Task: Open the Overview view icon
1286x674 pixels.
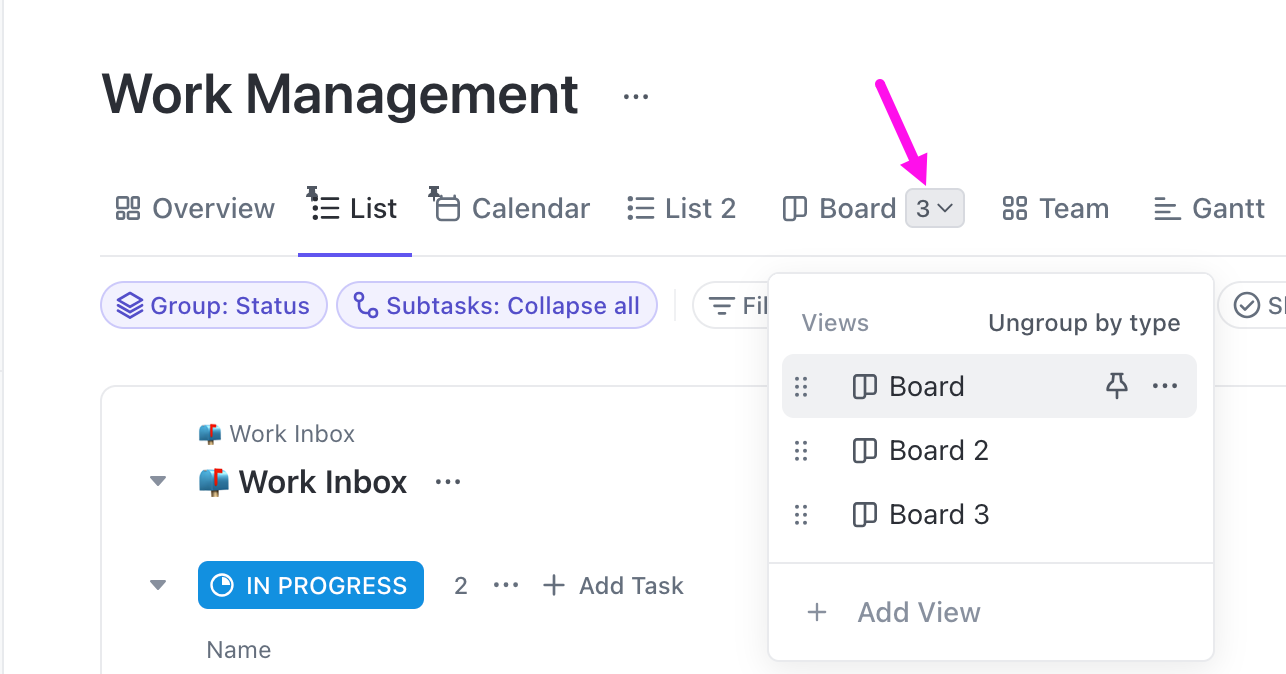Action: point(127,208)
